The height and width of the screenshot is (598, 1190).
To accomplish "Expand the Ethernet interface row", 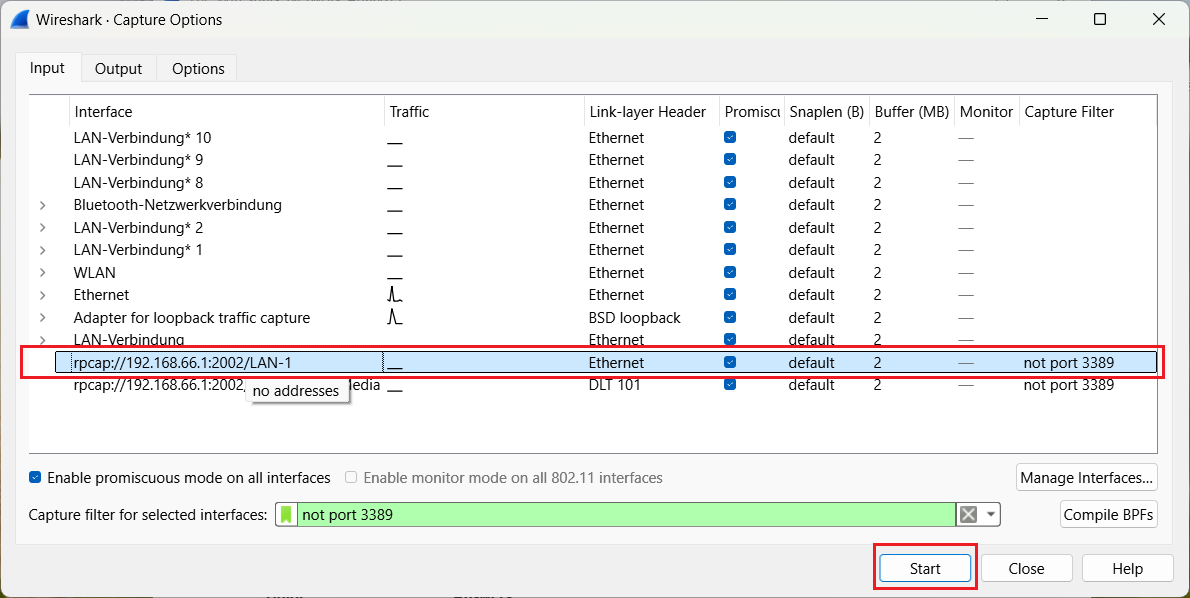I will pyautogui.click(x=42, y=295).
